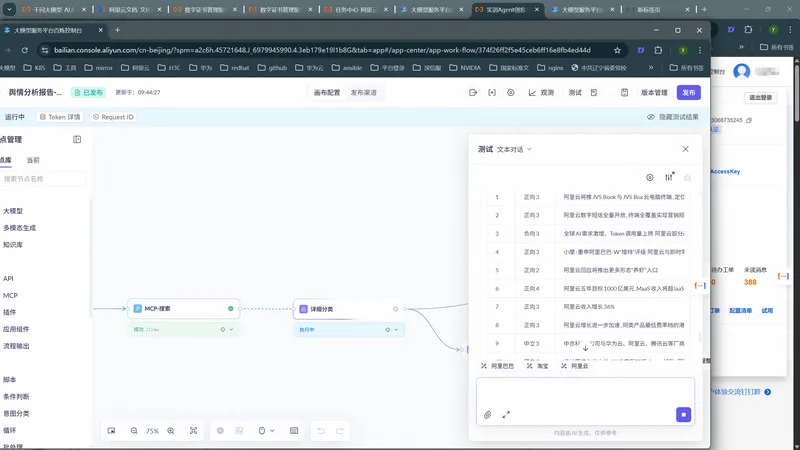Image resolution: width=800 pixels, height=450 pixels.
Task: Switch to 画布配置 tab
Action: 327,93
